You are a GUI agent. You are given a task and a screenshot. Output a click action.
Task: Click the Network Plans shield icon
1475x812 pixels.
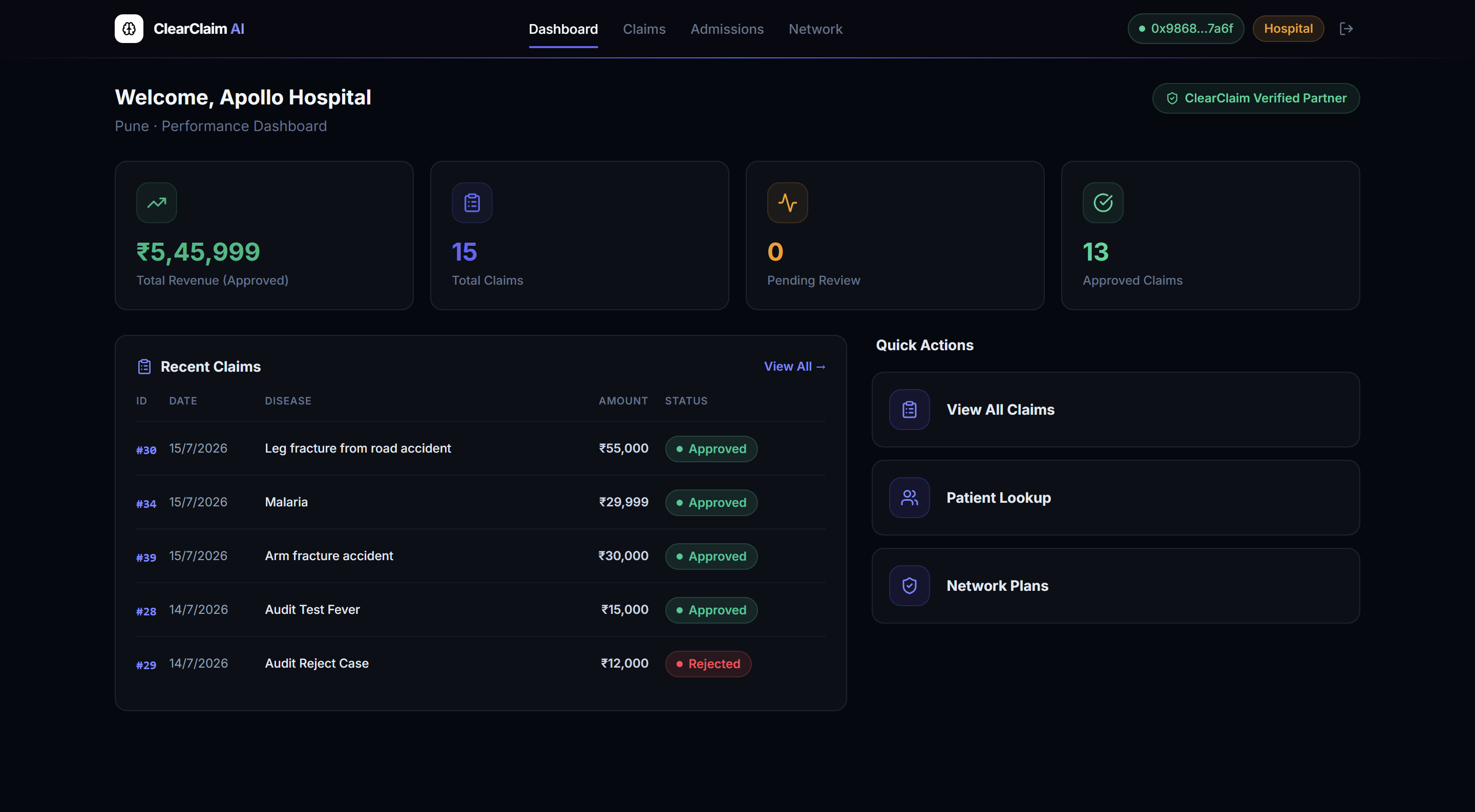909,586
